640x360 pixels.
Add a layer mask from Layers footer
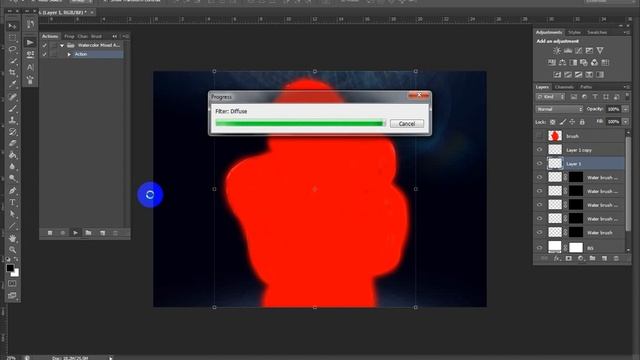[569, 258]
